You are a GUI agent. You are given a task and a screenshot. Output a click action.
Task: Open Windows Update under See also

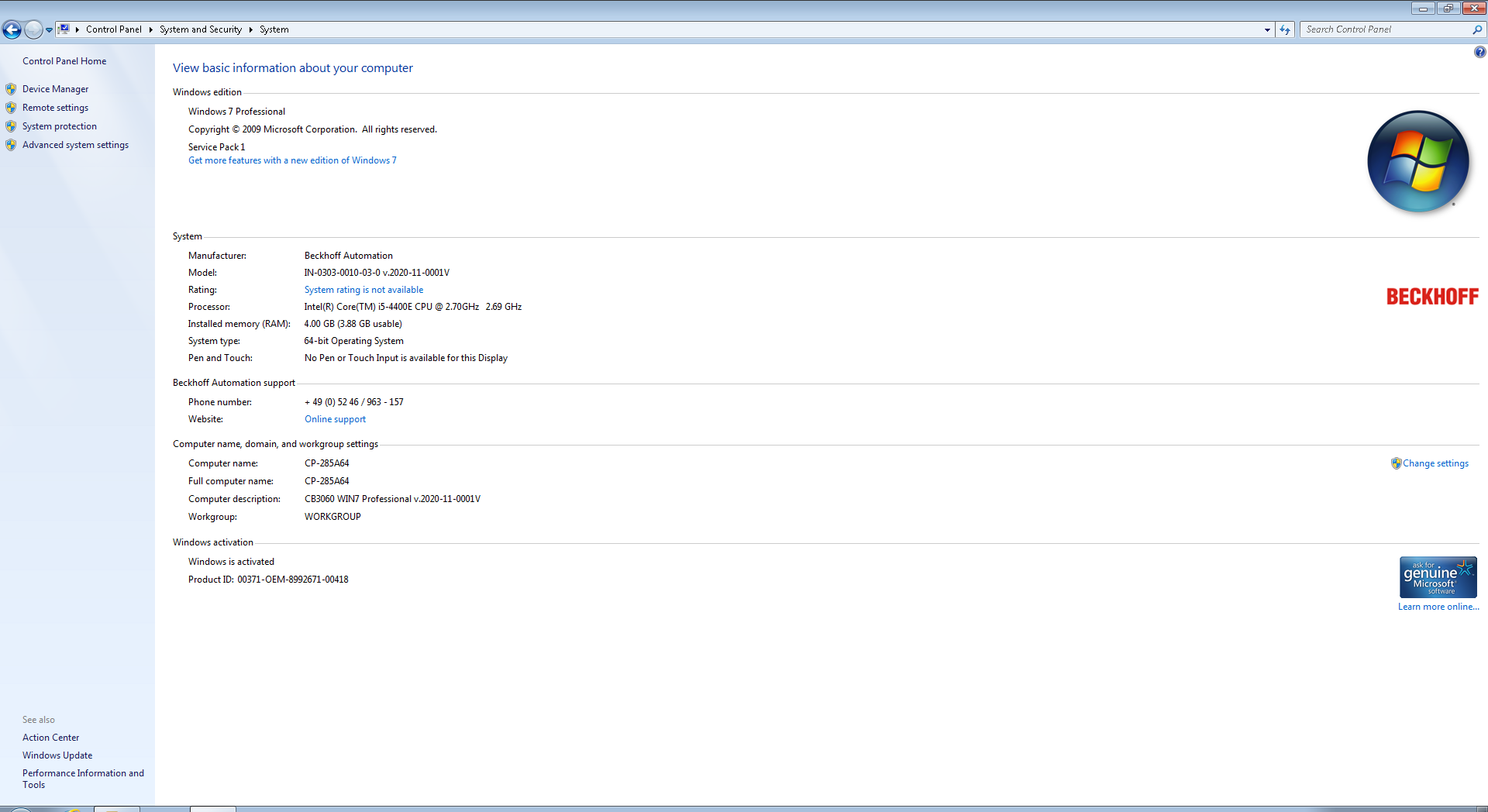(x=57, y=755)
